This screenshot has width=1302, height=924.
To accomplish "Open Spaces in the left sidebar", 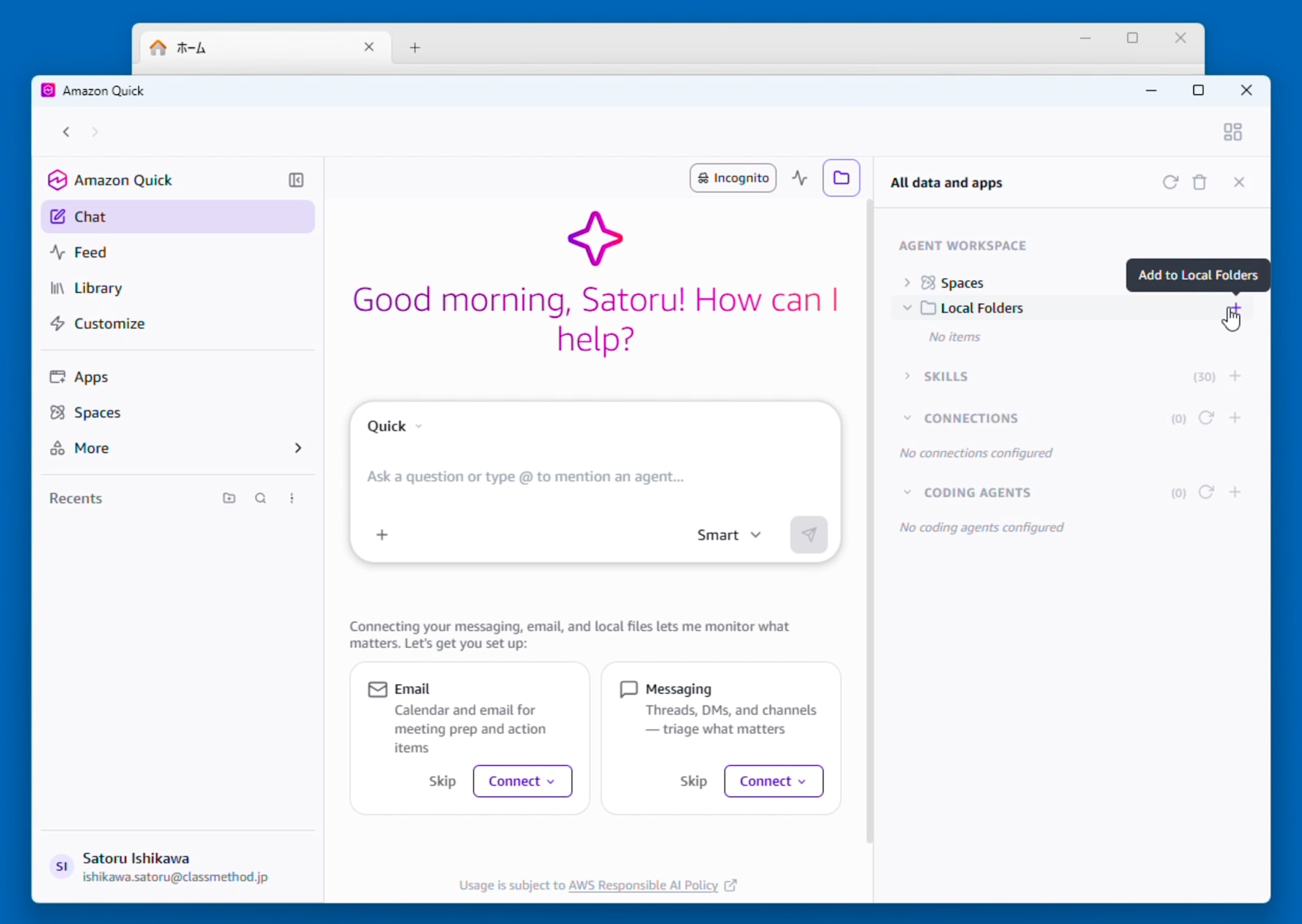I will (x=178, y=413).
